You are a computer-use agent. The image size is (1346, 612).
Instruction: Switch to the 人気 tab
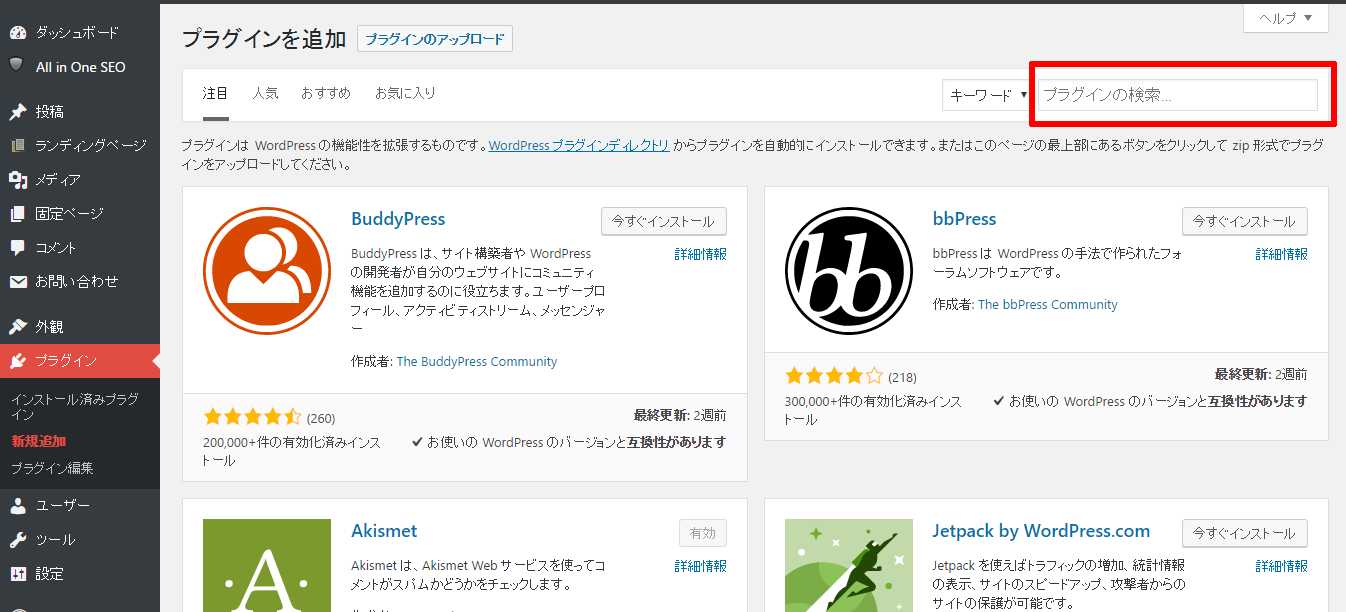(265, 93)
